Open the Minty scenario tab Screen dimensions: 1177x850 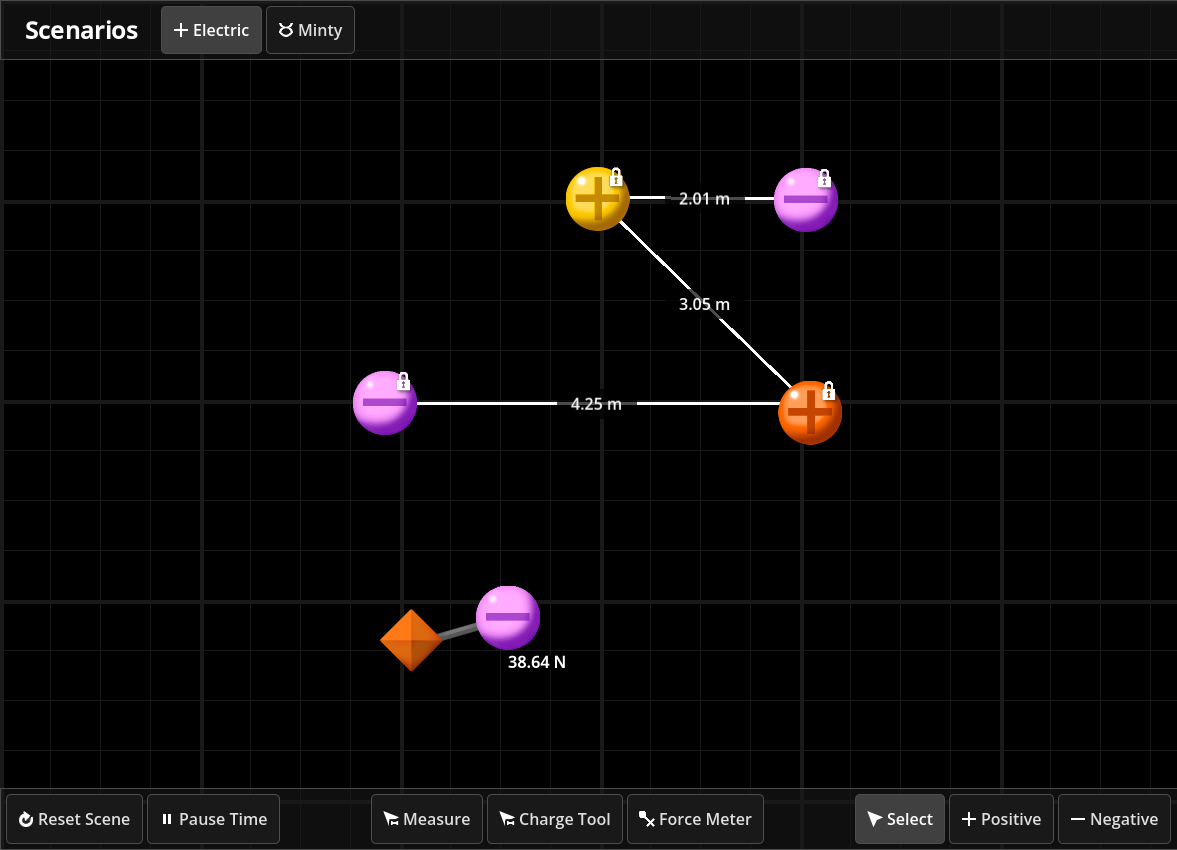pyautogui.click(x=310, y=30)
